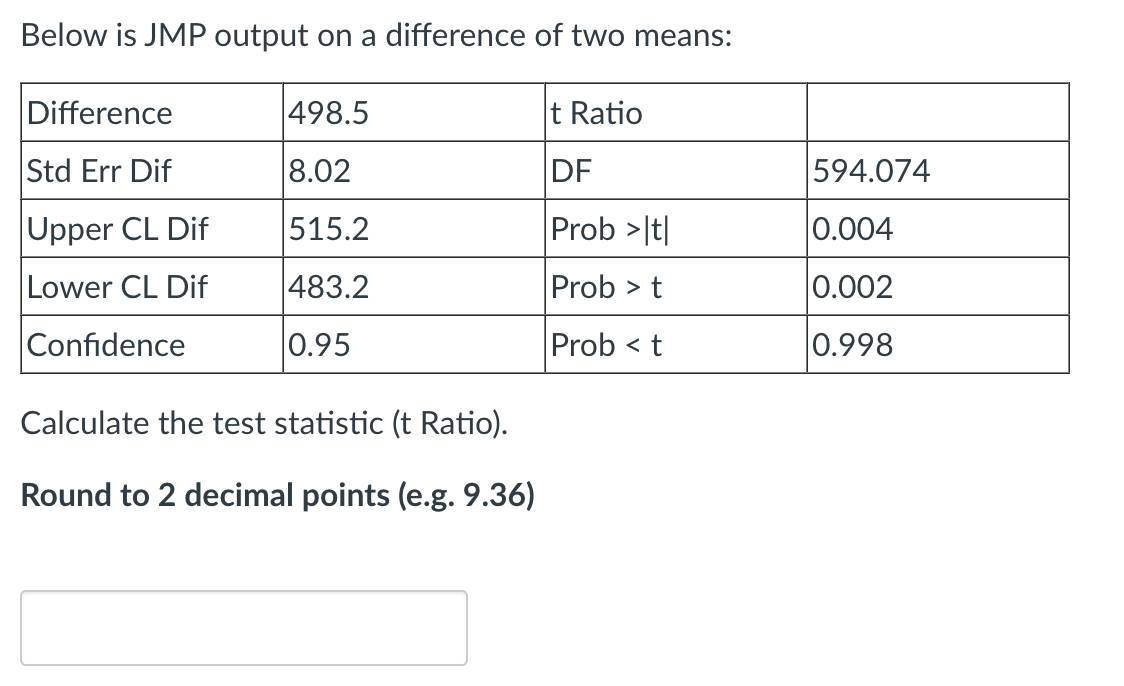1124x686 pixels.
Task: Click the 0.004 probability value
Action: click(x=850, y=228)
